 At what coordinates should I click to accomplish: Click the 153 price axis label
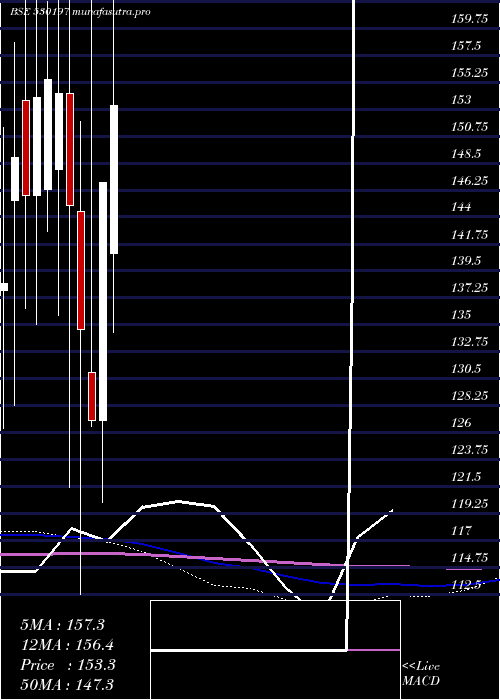point(461,100)
